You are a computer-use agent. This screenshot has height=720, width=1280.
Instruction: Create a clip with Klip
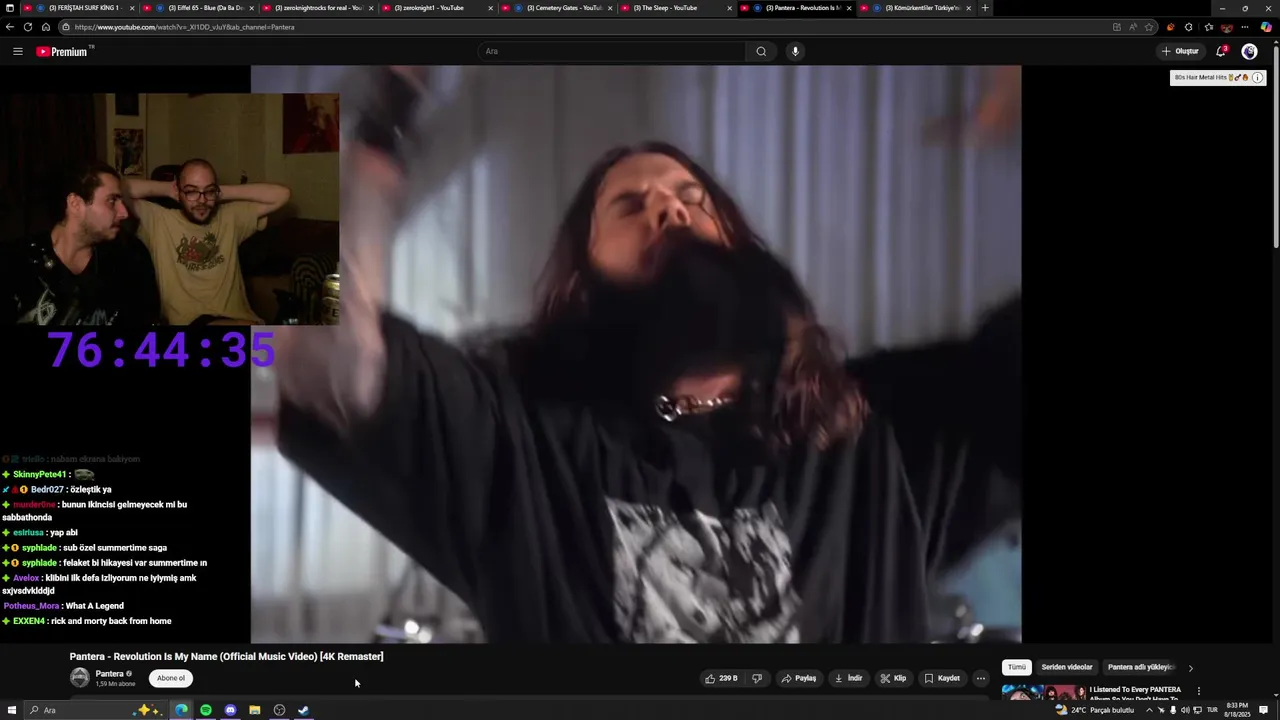point(893,678)
